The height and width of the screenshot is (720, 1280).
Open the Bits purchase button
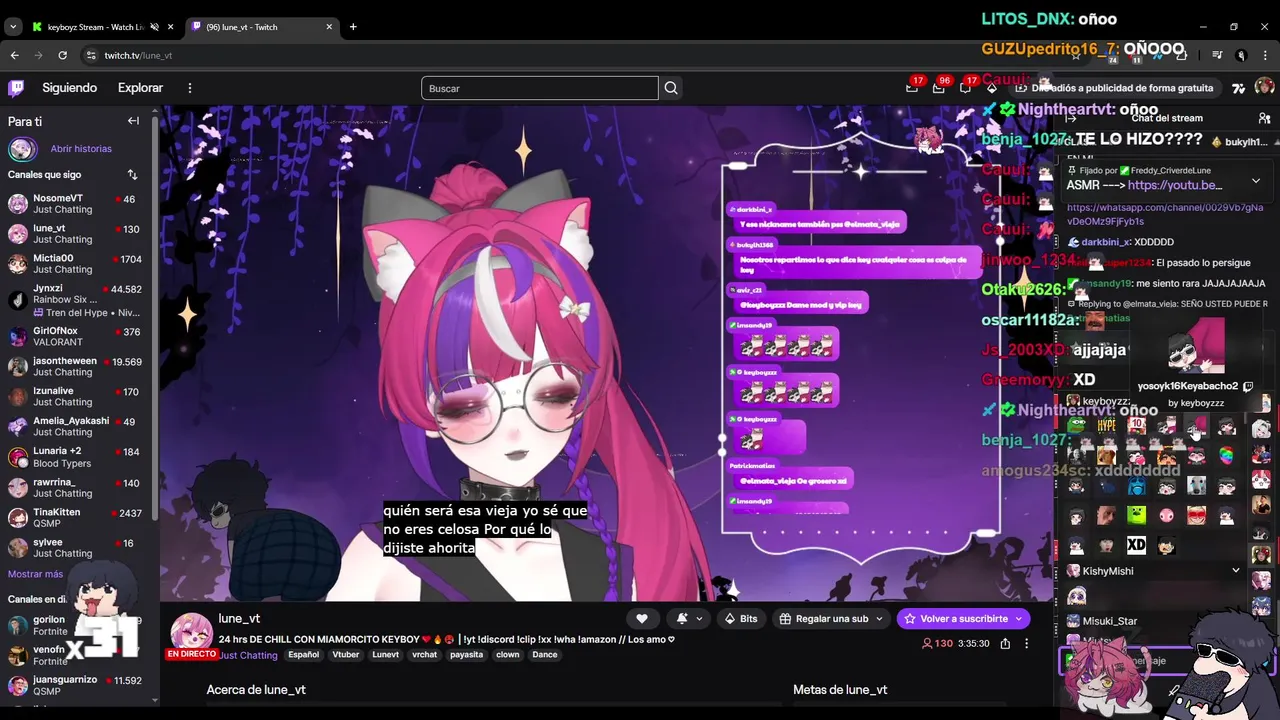[x=741, y=619]
